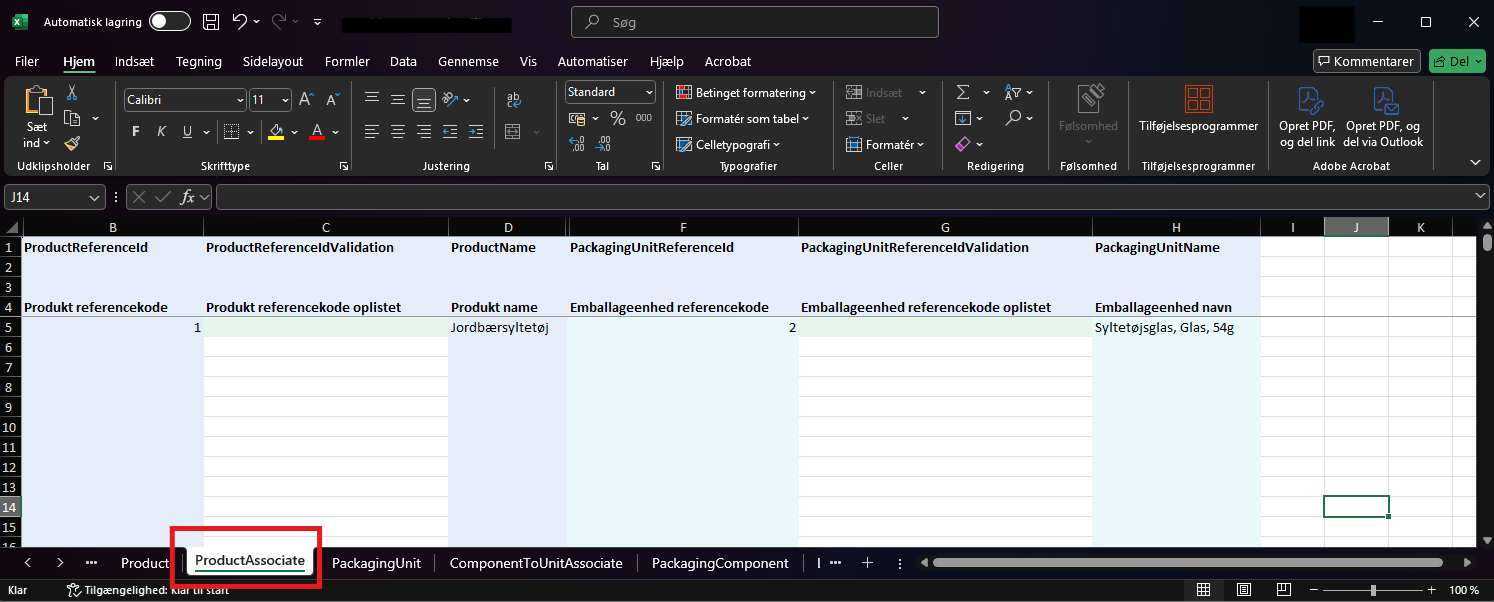Open the Filer menu
Viewport: 1494px width, 602px height.
pyautogui.click(x=27, y=61)
